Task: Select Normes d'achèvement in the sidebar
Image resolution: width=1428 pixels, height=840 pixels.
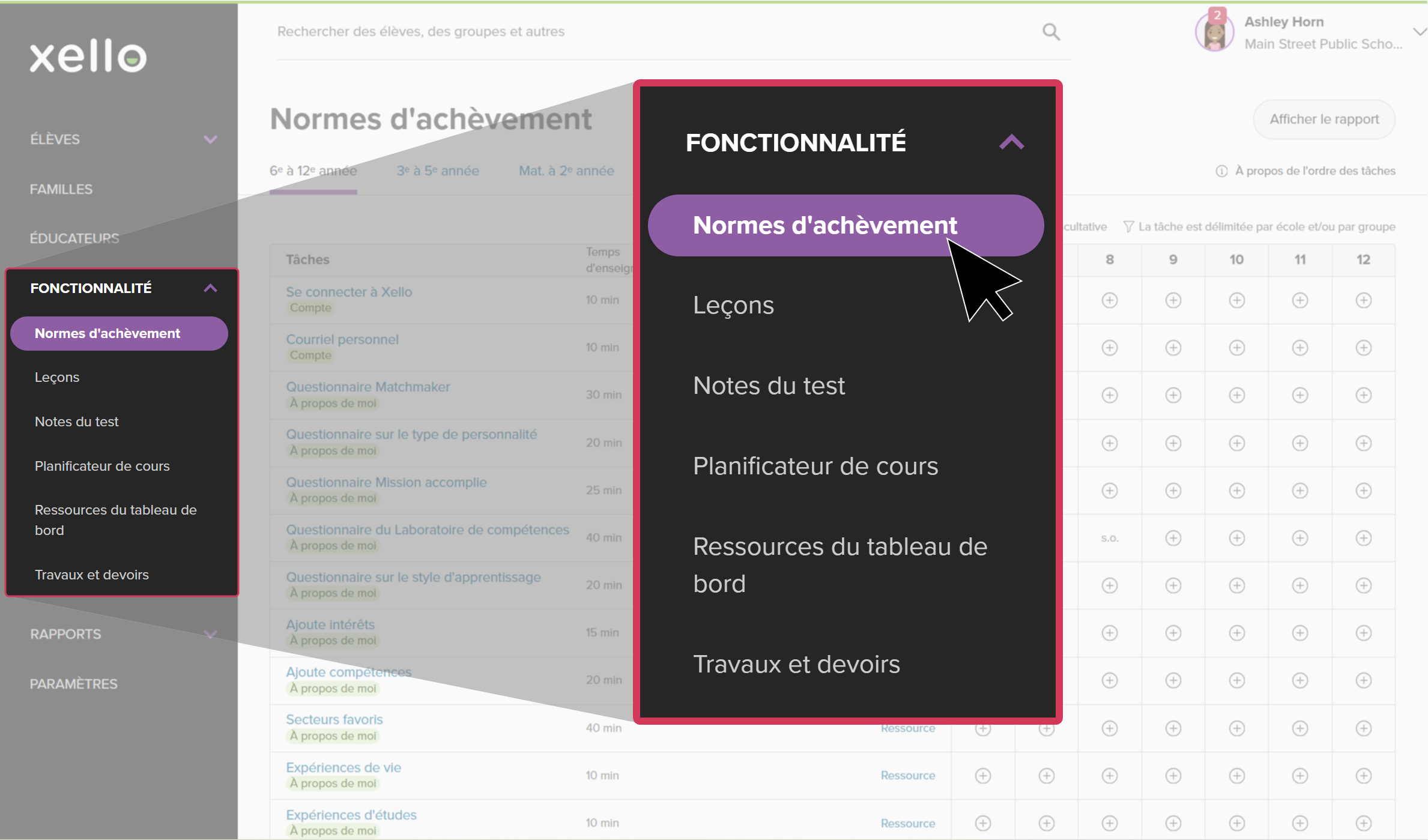Action: click(119, 333)
